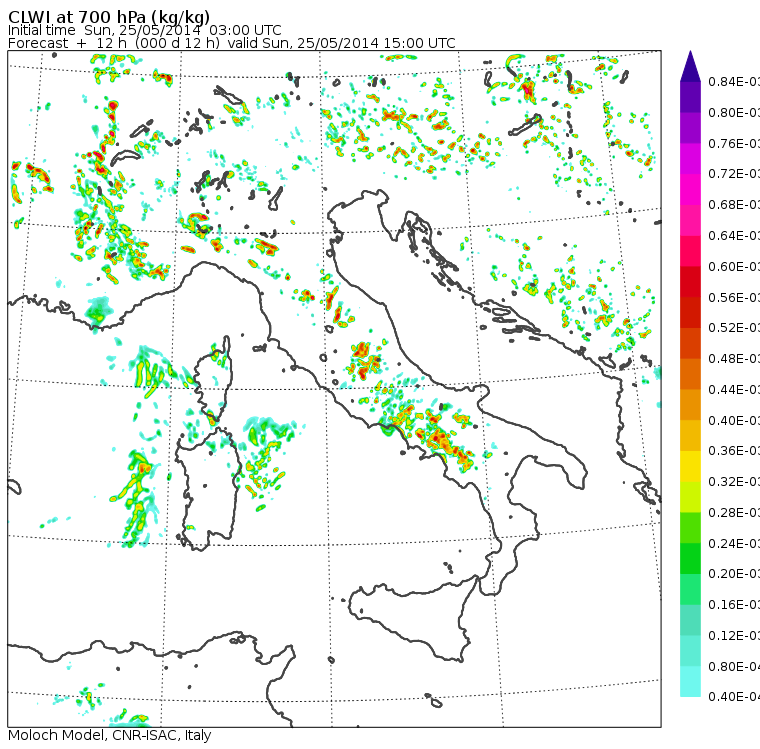Click the 0.32E colorbar label
The width and height of the screenshot is (760, 749).
pyautogui.click(x=734, y=482)
